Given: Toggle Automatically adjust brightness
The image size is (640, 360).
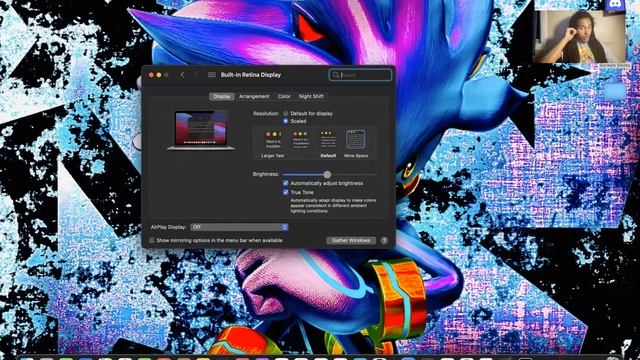Looking at the screenshot, I should pyautogui.click(x=286, y=183).
